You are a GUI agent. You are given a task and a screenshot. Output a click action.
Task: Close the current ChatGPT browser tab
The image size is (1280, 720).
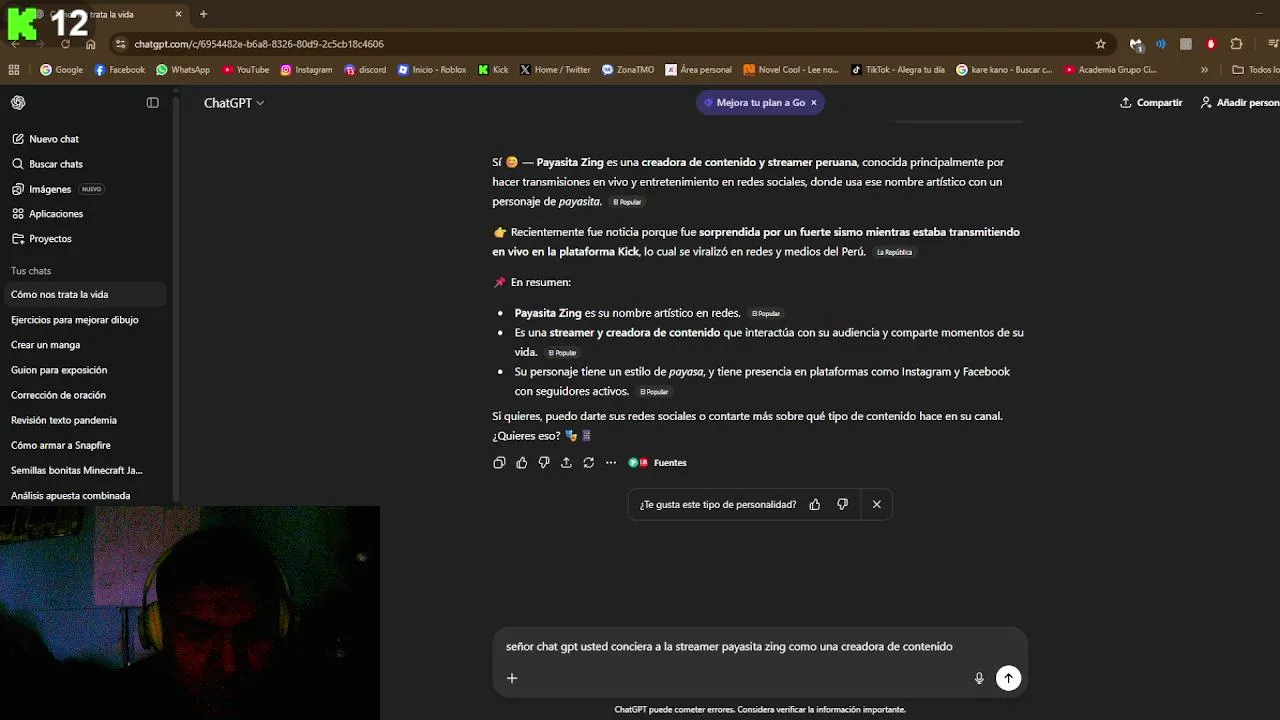coord(178,14)
